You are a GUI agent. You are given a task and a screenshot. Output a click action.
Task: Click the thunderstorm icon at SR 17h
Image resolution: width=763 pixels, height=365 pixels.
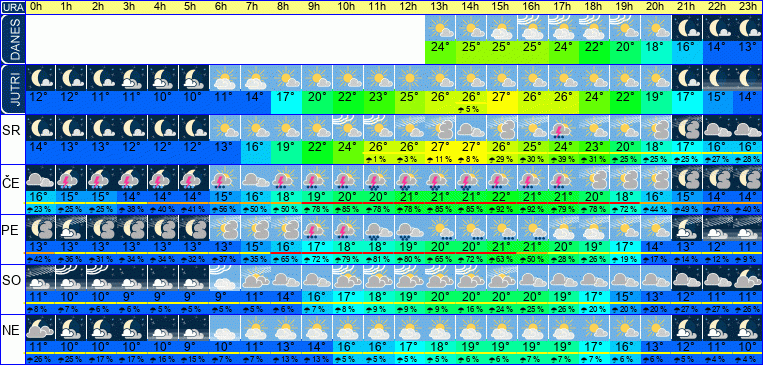(x=563, y=127)
